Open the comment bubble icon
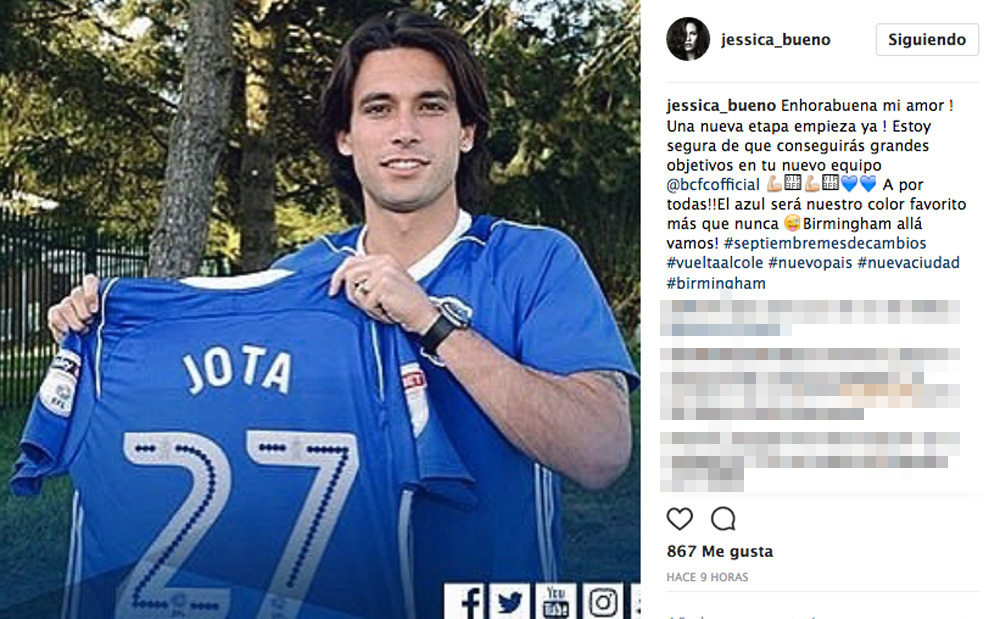1000x619 pixels. tap(723, 519)
